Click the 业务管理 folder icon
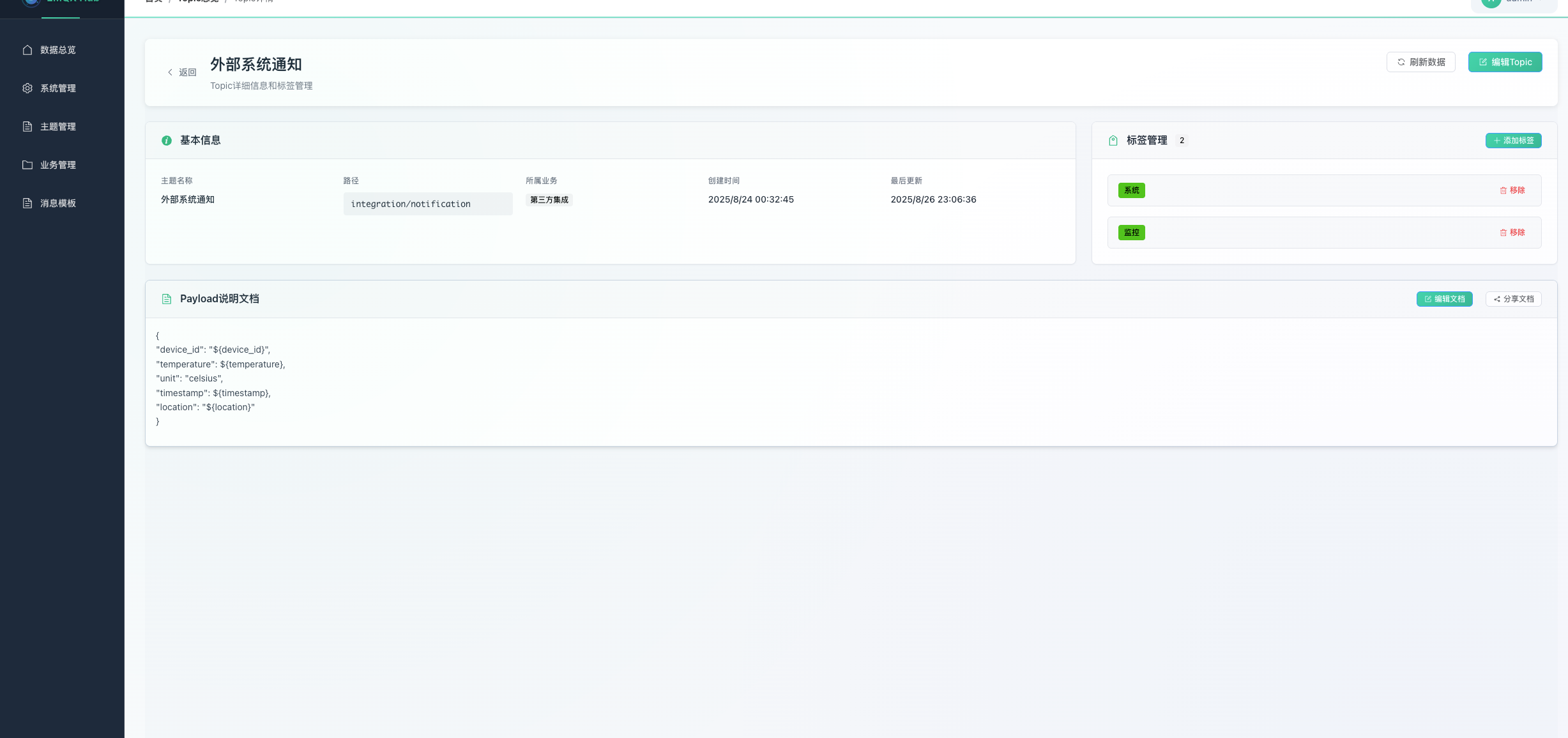The image size is (1568, 738). click(x=27, y=165)
